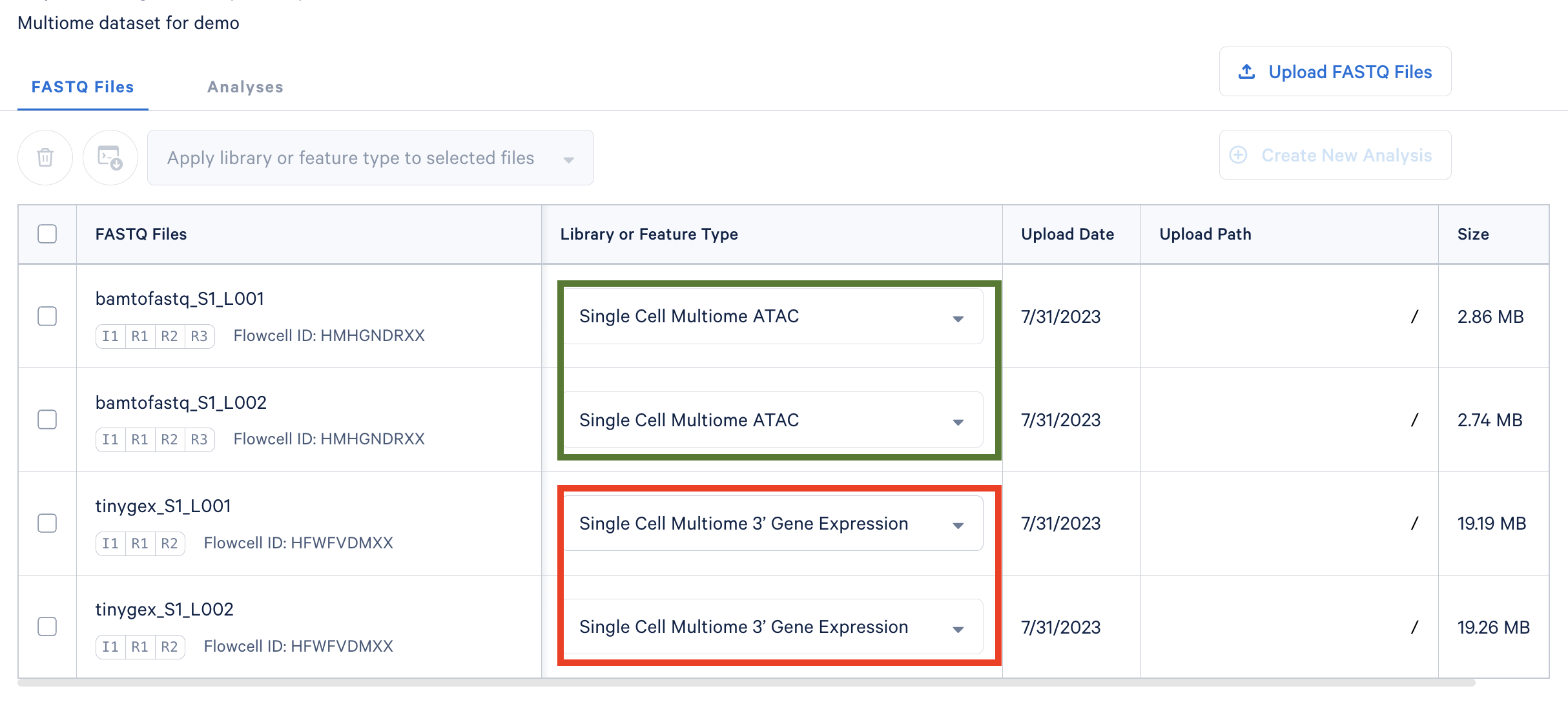This screenshot has height=704, width=1568.
Task: Click the R2 tag under tinygex_S1_L001
Action: pos(169,543)
